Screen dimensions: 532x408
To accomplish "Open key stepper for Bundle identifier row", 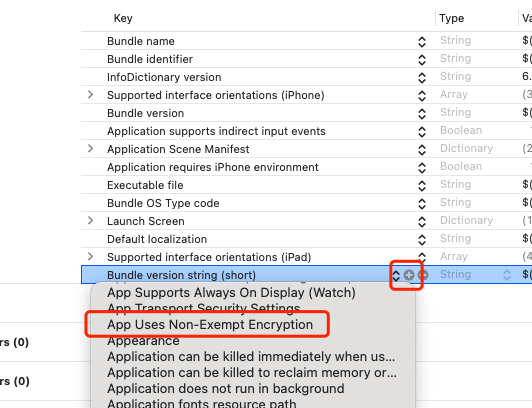I will 422,60.
